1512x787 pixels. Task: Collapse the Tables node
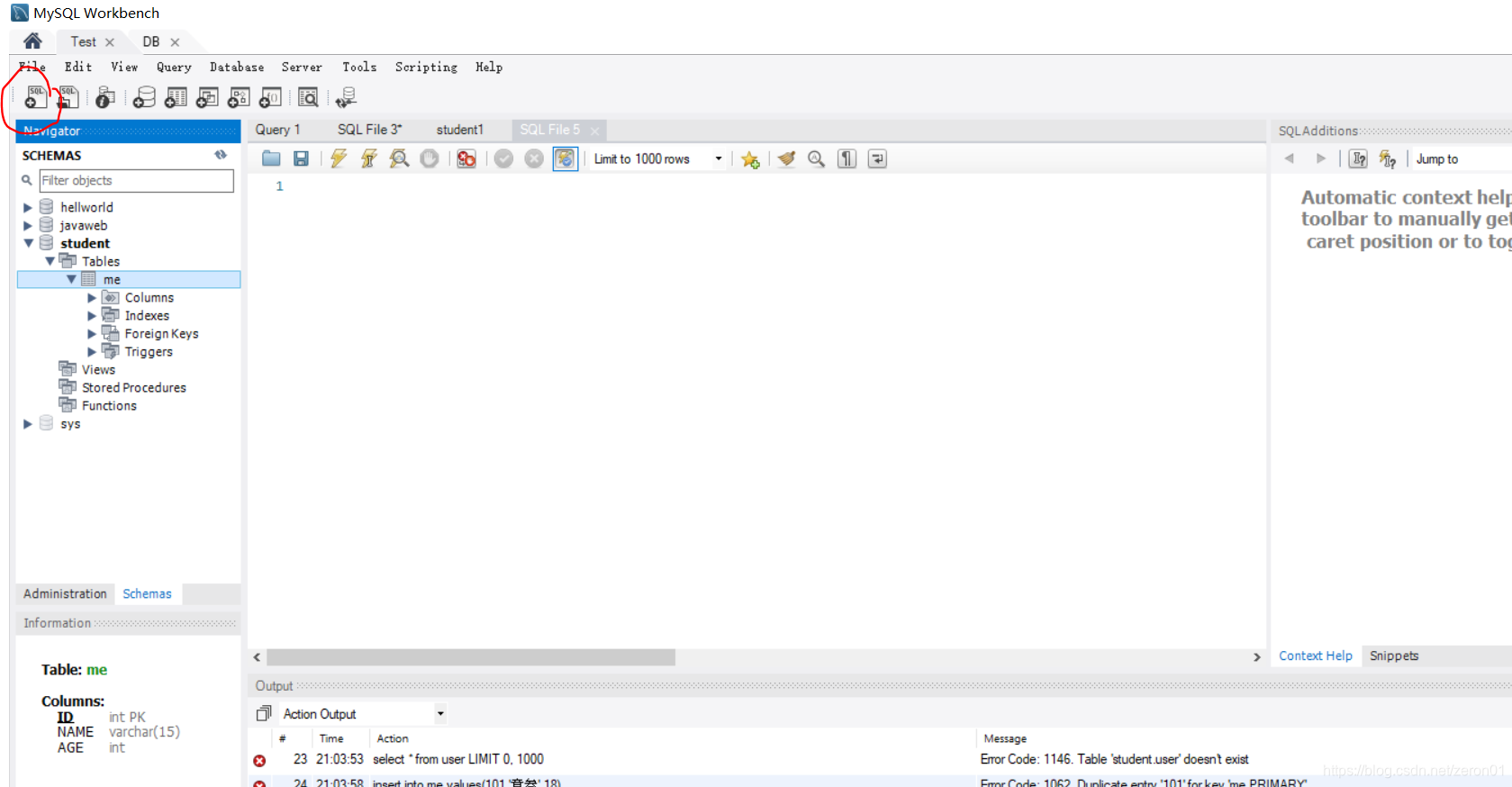point(50,261)
